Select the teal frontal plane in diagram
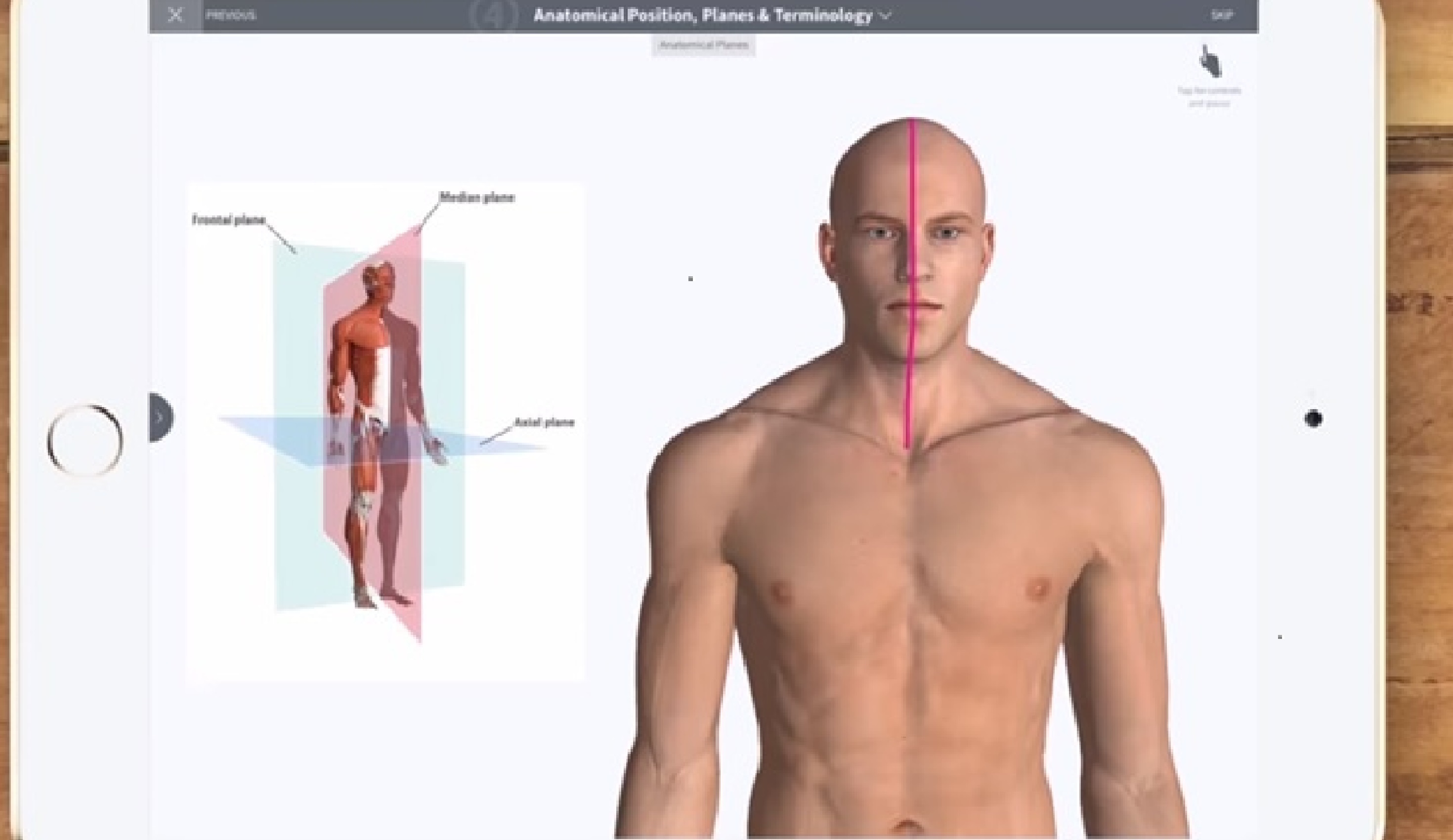The width and height of the screenshot is (1453, 840). [297, 346]
